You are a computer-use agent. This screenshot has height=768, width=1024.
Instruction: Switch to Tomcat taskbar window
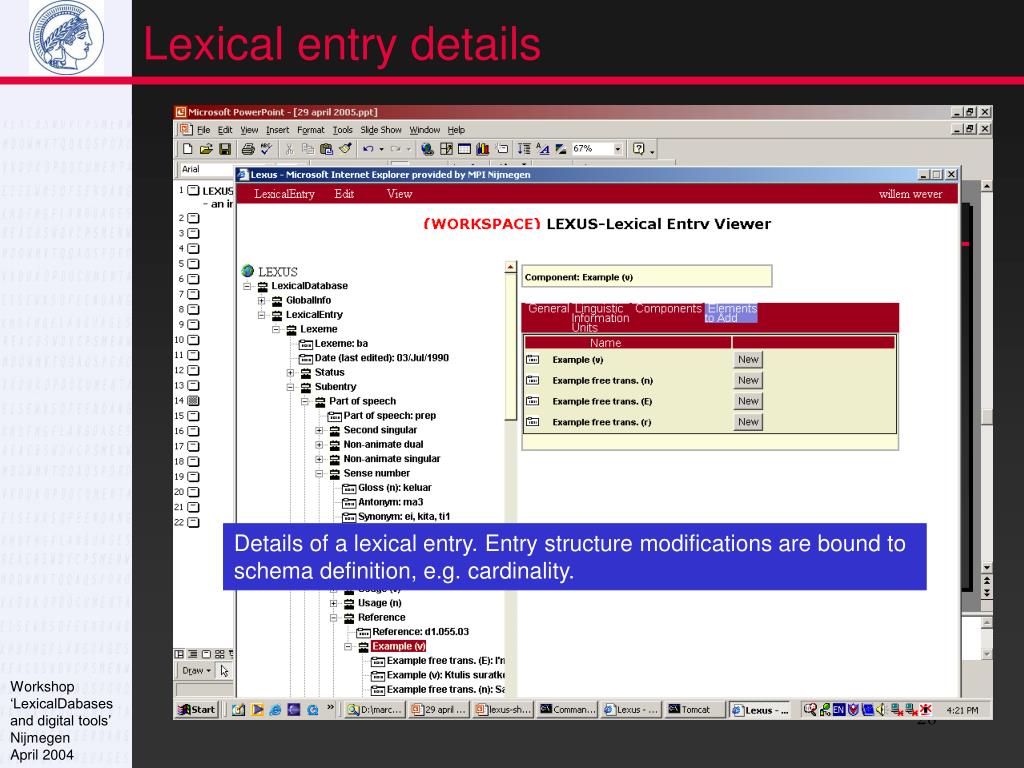tap(695, 710)
